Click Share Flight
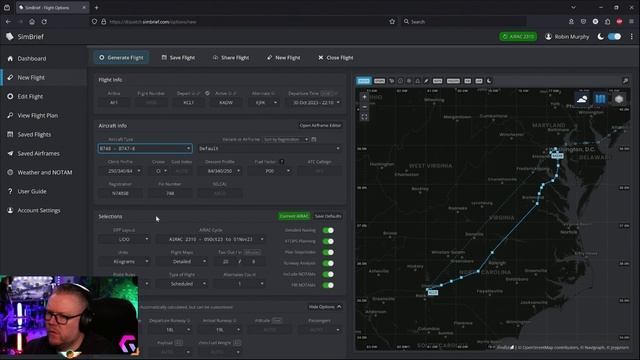 click(231, 58)
